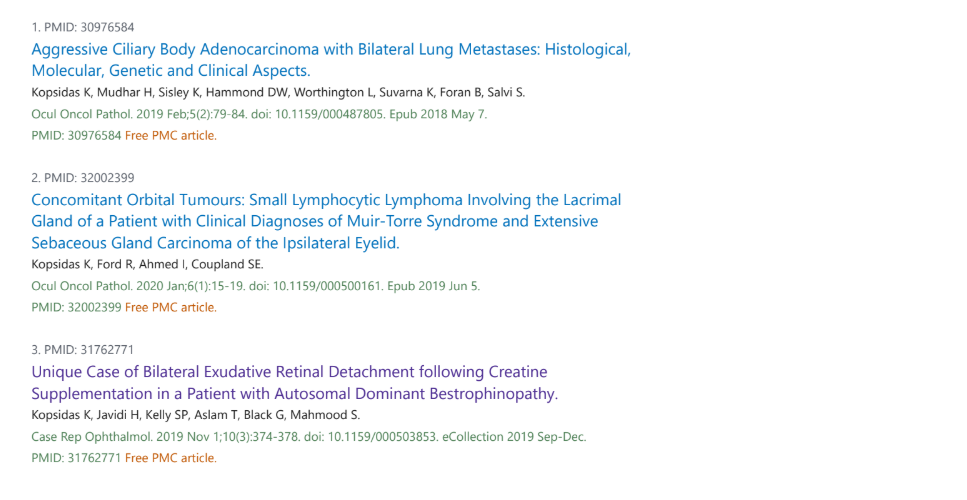The width and height of the screenshot is (967, 500).
Task: Click the doi 10.1159/000487805 text
Action: 330,114
